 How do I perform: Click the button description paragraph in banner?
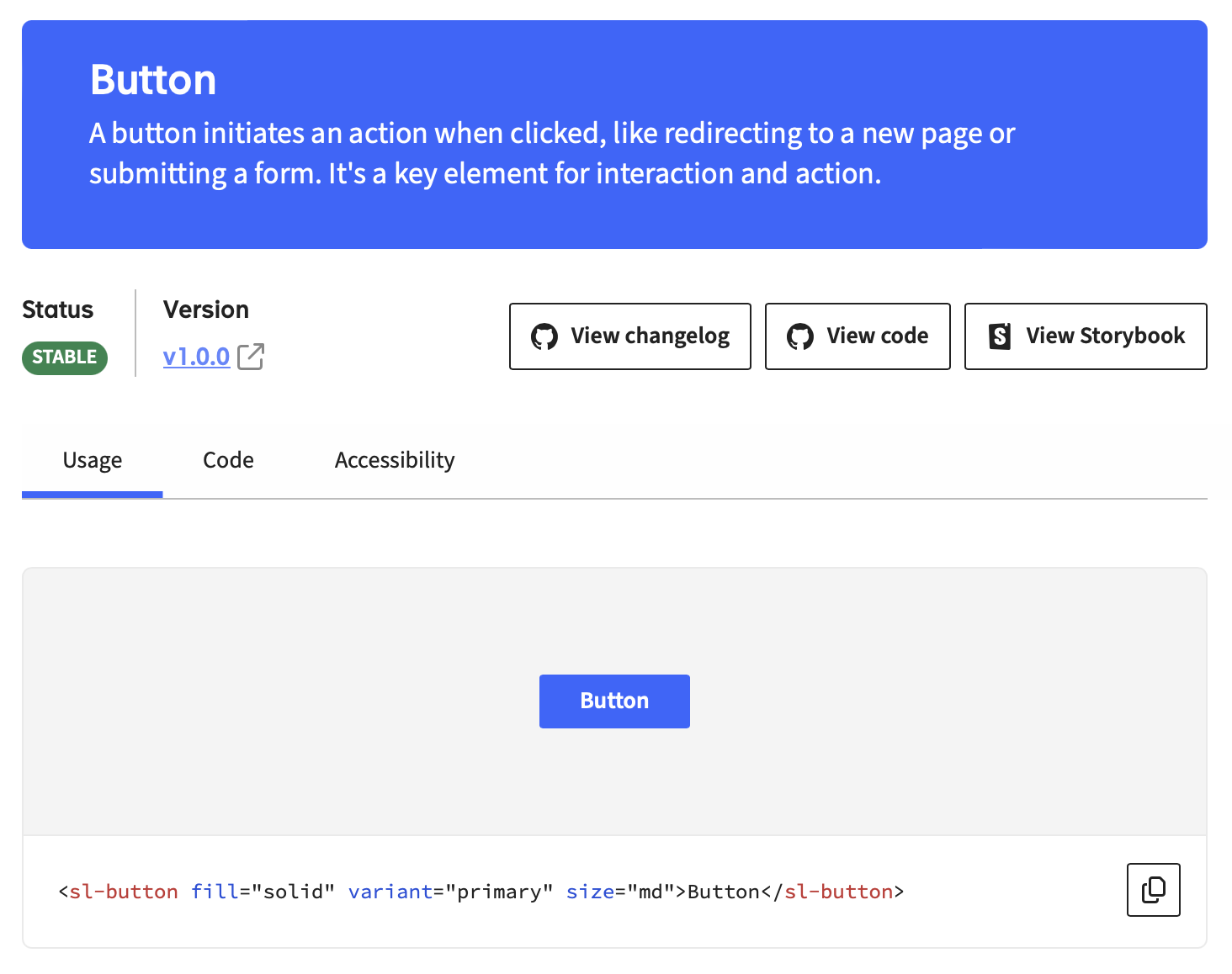(551, 153)
